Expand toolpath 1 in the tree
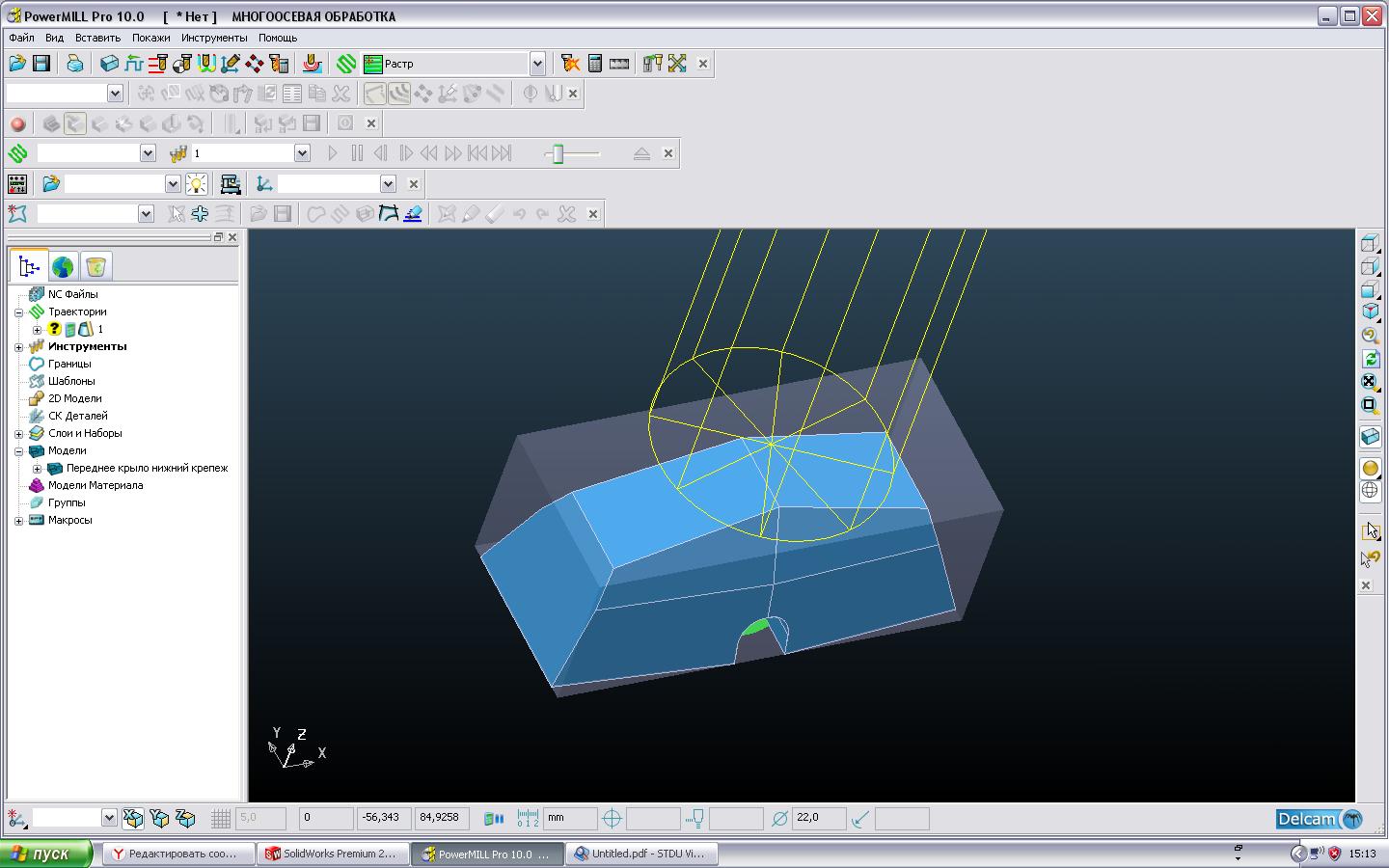The height and width of the screenshot is (868, 1389). [37, 330]
